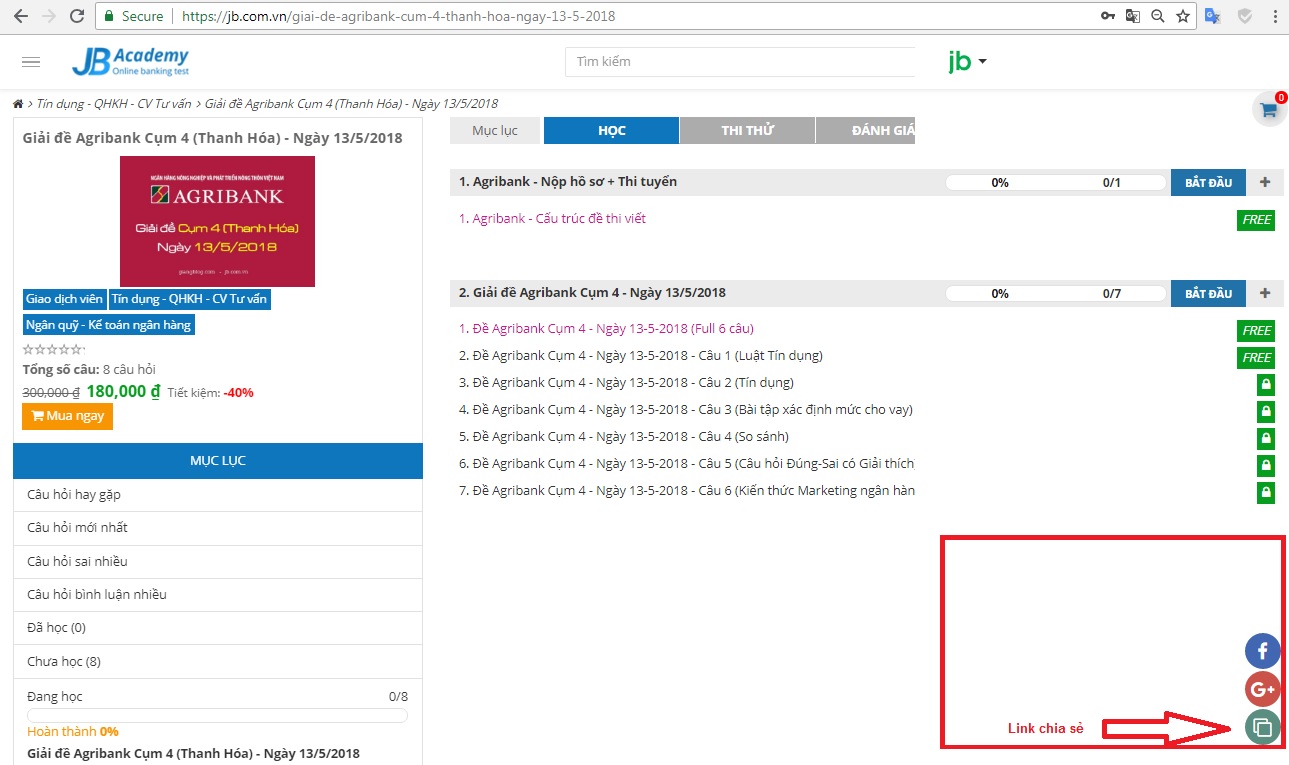Image resolution: width=1289 pixels, height=765 pixels.
Task: Go back using browser back arrow
Action: pyautogui.click(x=19, y=16)
